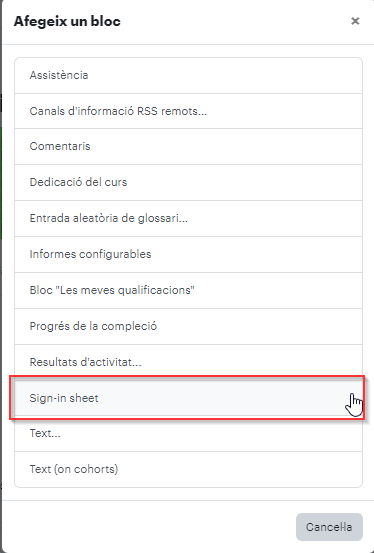Add the Comentaris block

point(188,146)
